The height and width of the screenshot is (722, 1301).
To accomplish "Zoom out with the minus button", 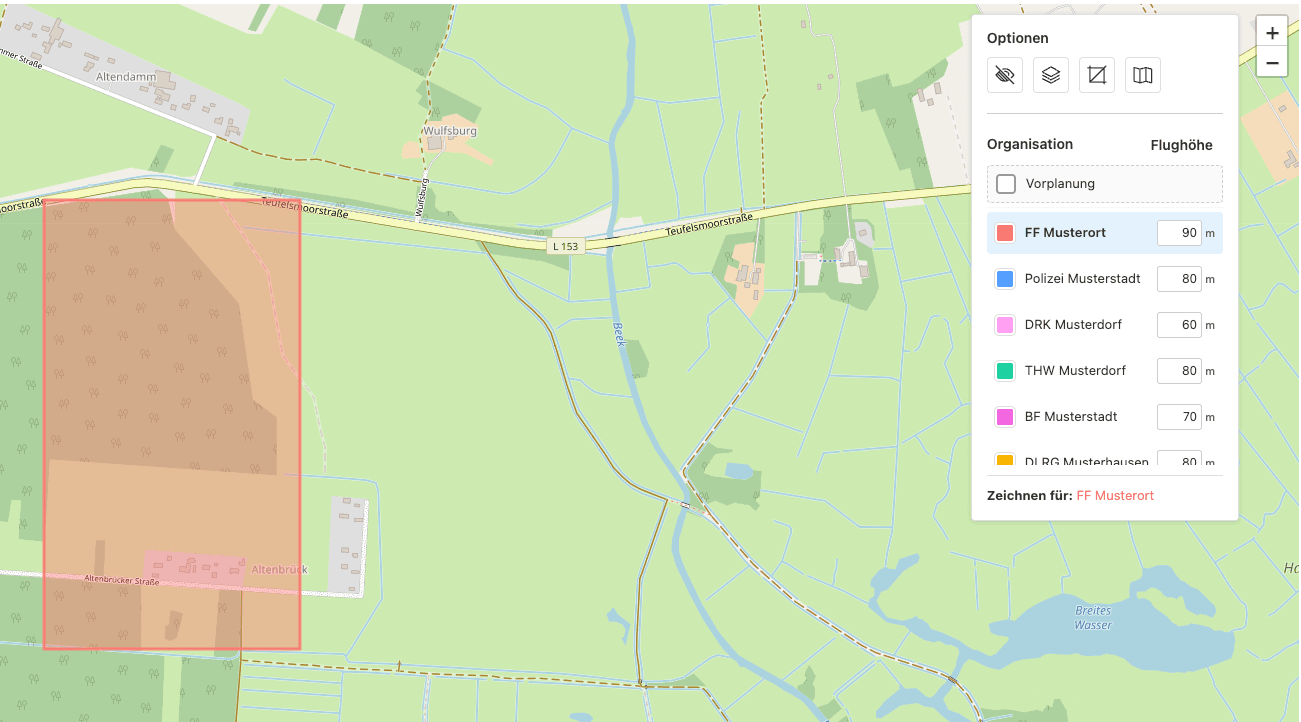I will [1272, 62].
